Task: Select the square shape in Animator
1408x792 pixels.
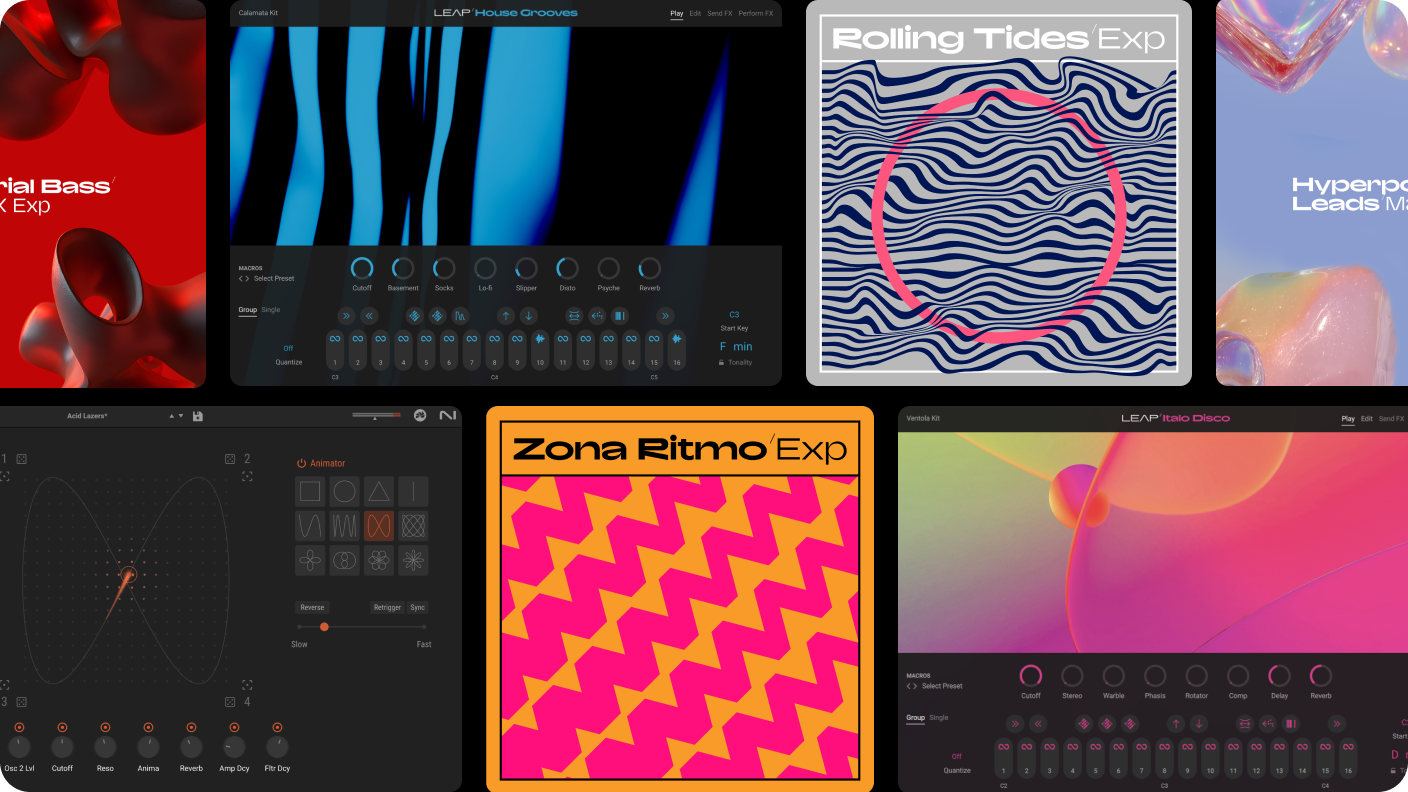Action: point(311,491)
